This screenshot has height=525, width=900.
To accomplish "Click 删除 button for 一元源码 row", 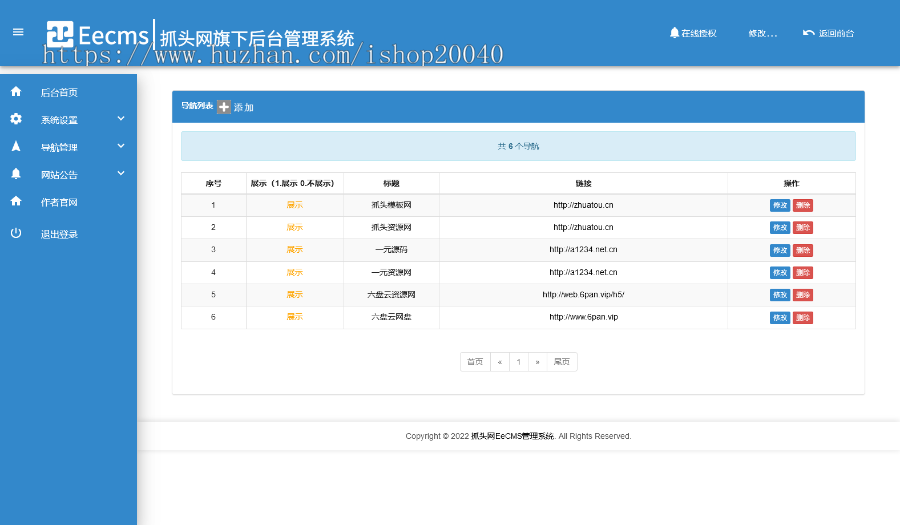I will (x=802, y=250).
